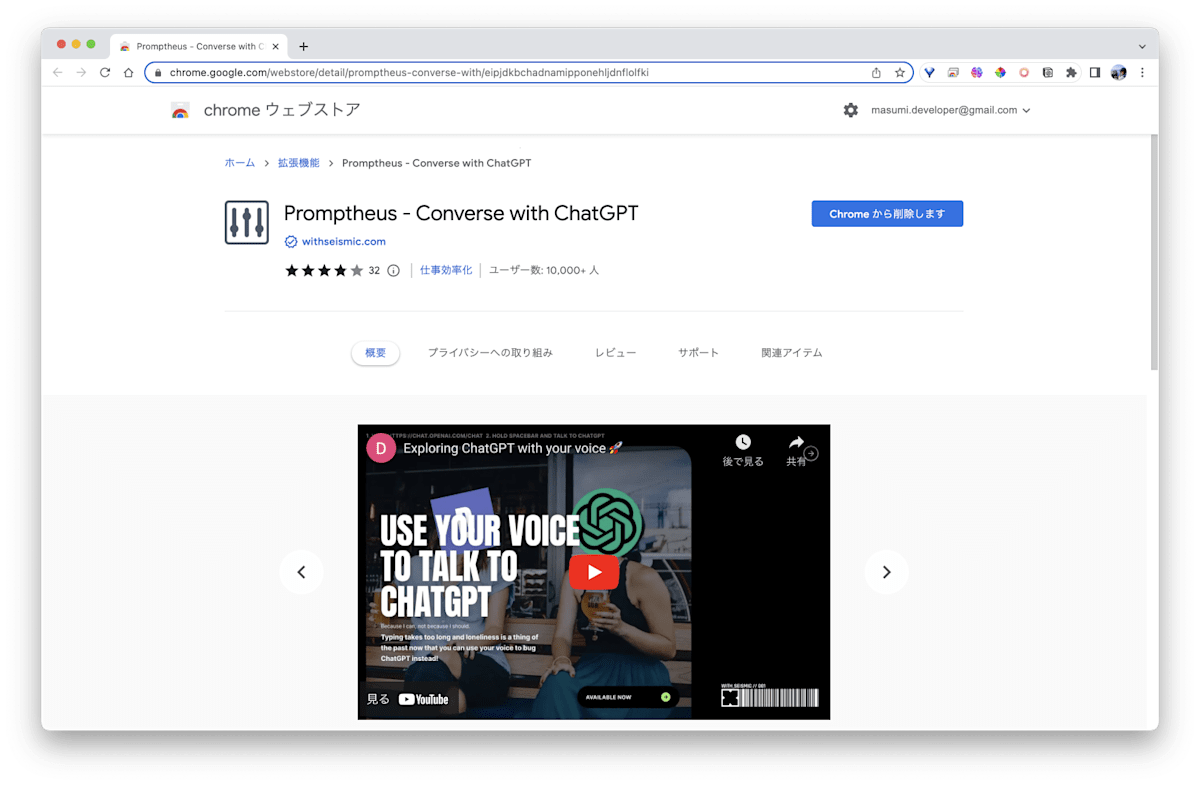The image size is (1200, 785).
Task: Click the verified badge next to withseismic.com
Action: [x=291, y=241]
